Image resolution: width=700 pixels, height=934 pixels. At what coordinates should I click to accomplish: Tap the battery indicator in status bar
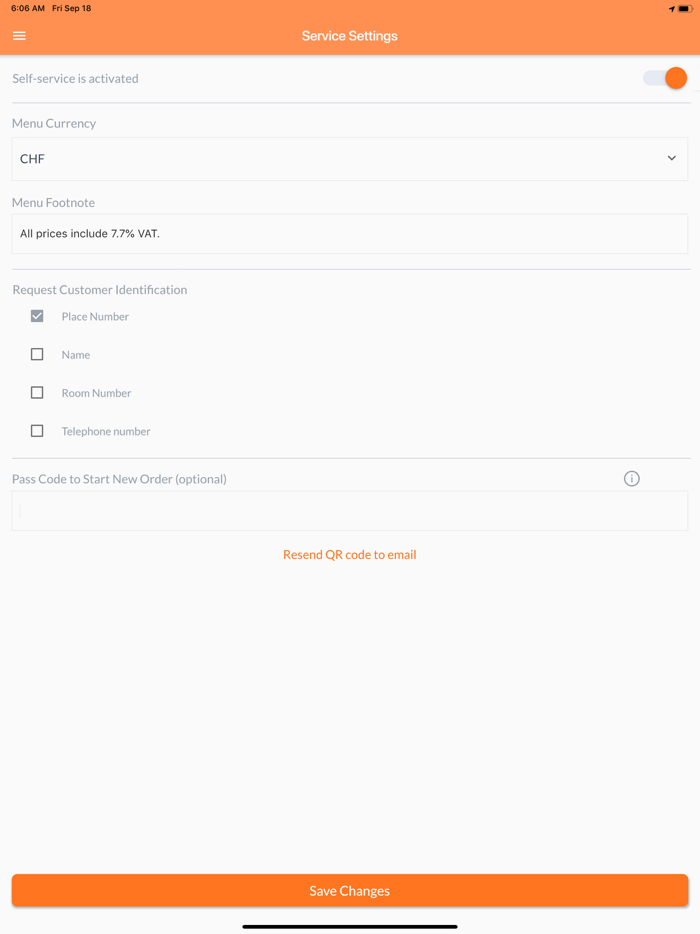685,8
